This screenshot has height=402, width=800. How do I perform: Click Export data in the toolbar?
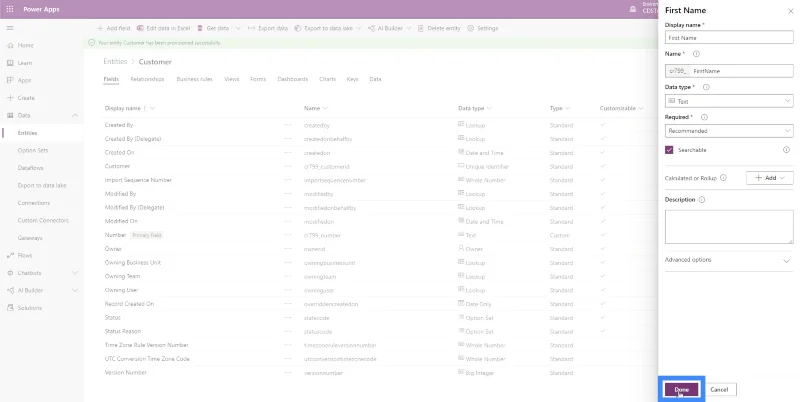[x=268, y=28]
